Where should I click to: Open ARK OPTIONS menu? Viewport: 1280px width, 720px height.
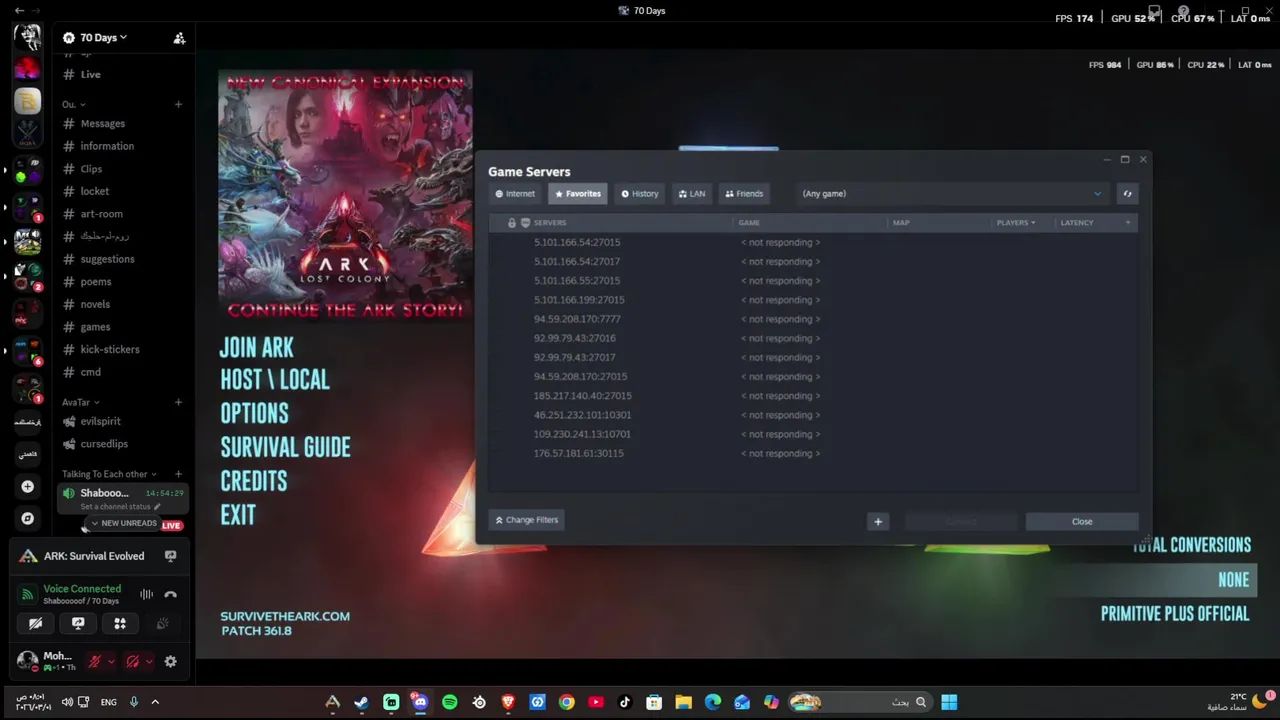point(254,414)
